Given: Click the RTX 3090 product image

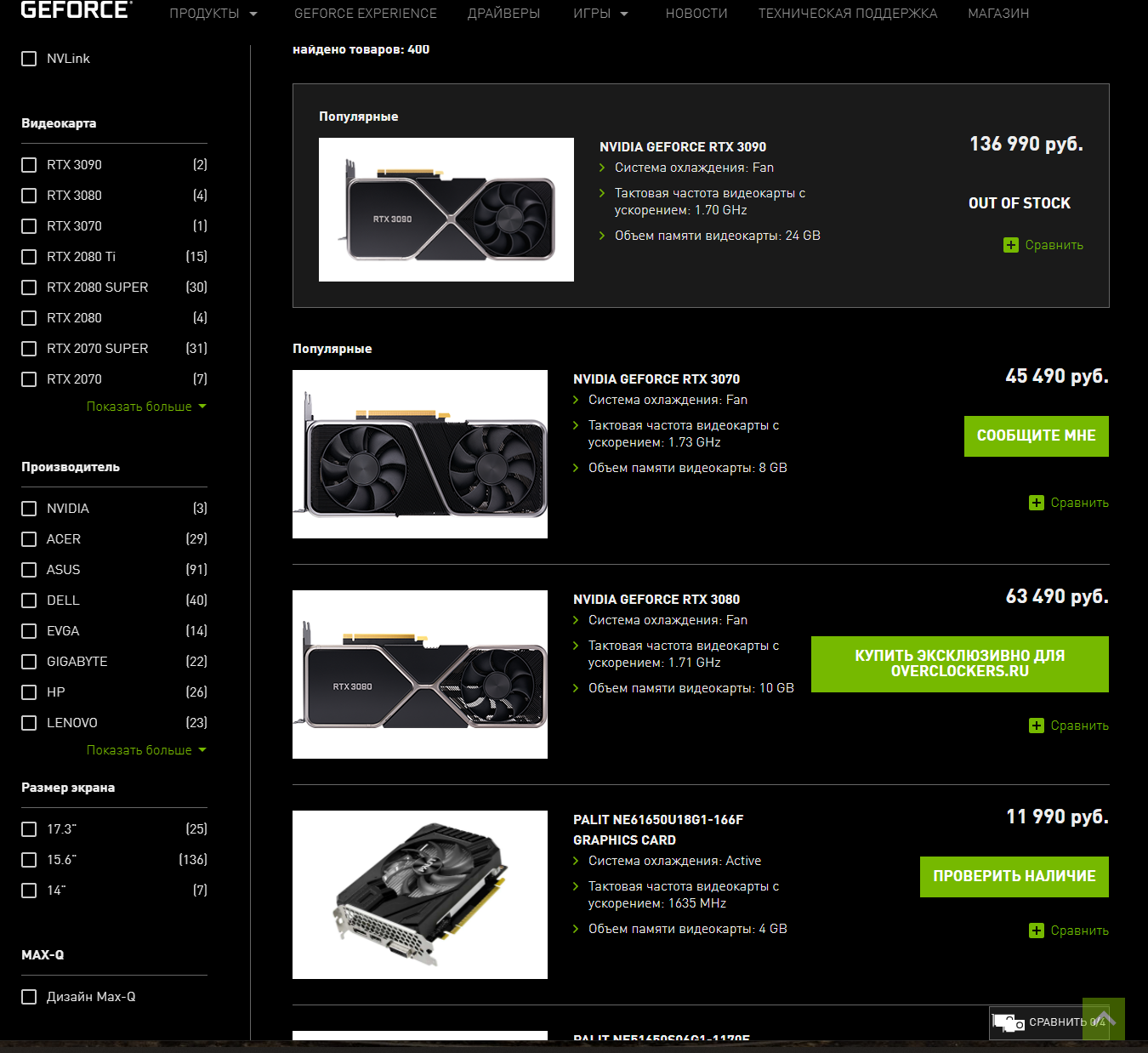Looking at the screenshot, I should [x=446, y=209].
